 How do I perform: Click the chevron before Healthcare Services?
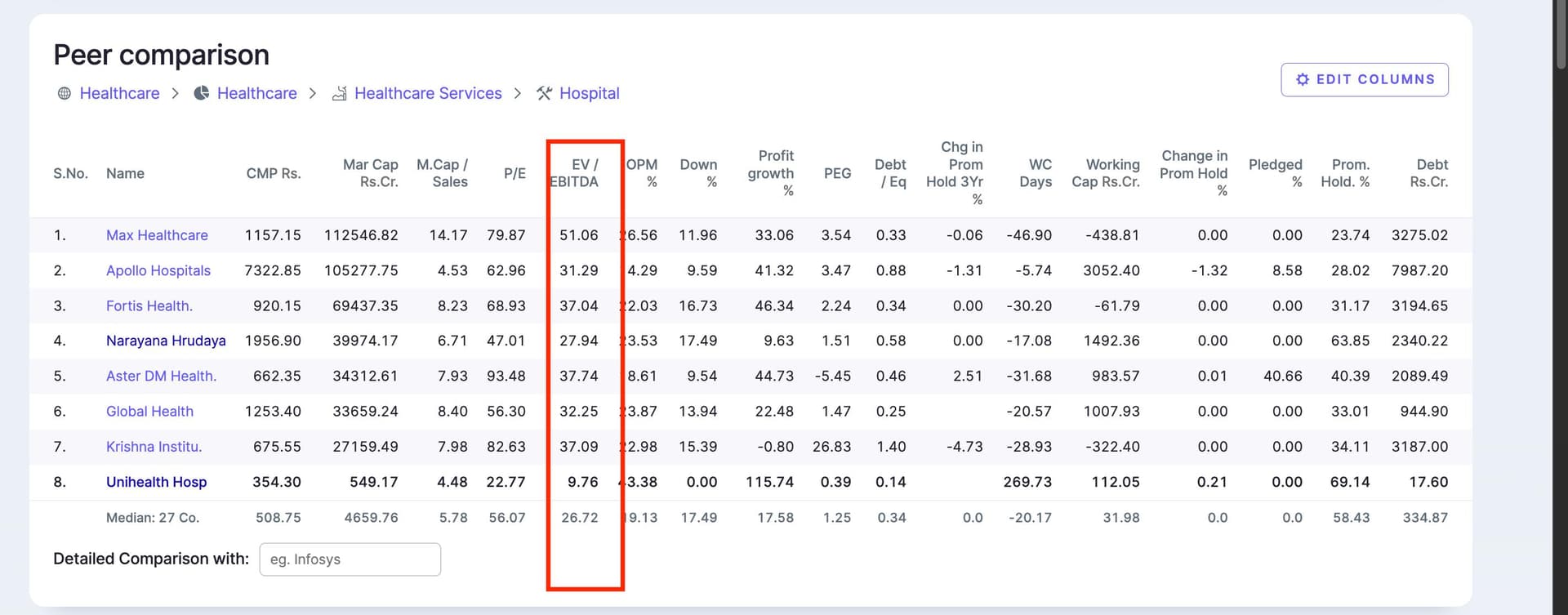313,93
